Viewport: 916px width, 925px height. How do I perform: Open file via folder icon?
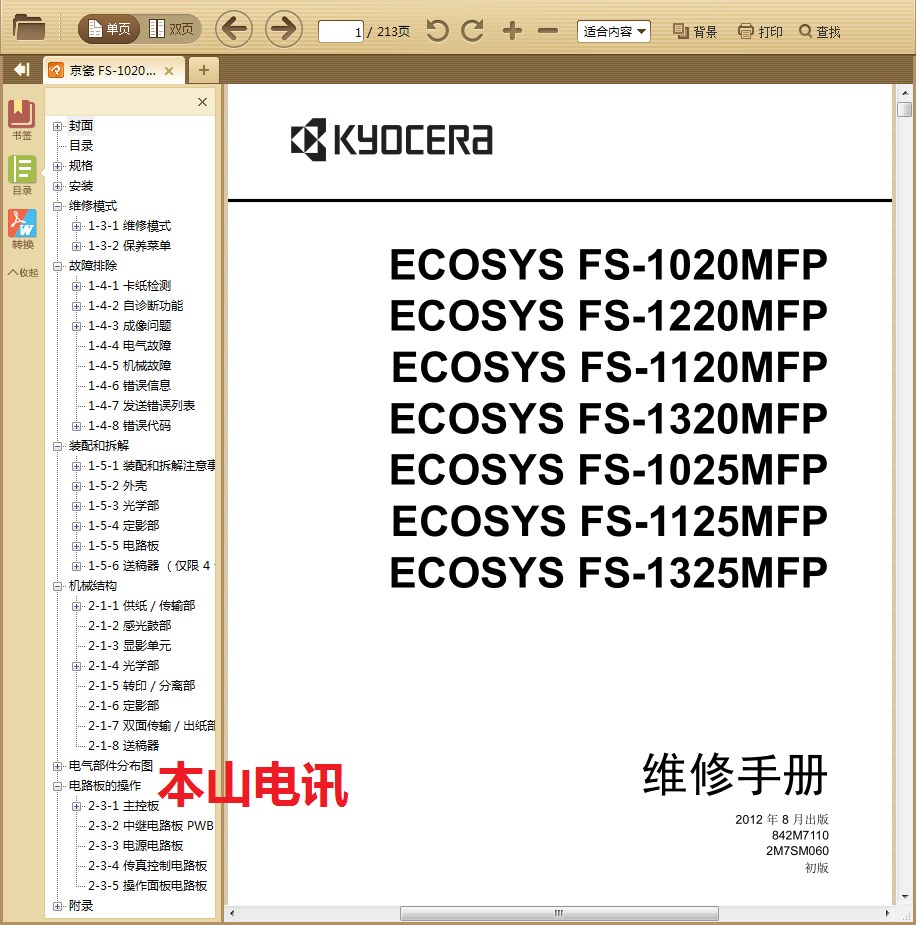(29, 28)
